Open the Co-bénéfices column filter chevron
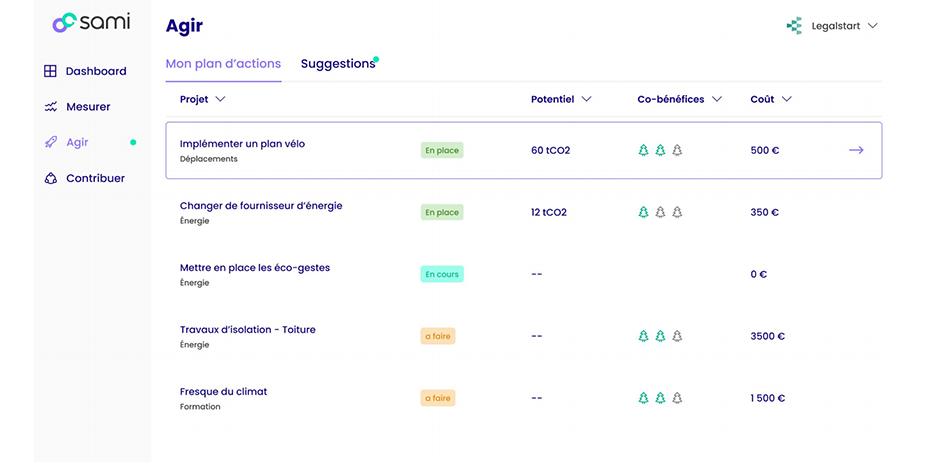This screenshot has height=462, width=925. 717,99
